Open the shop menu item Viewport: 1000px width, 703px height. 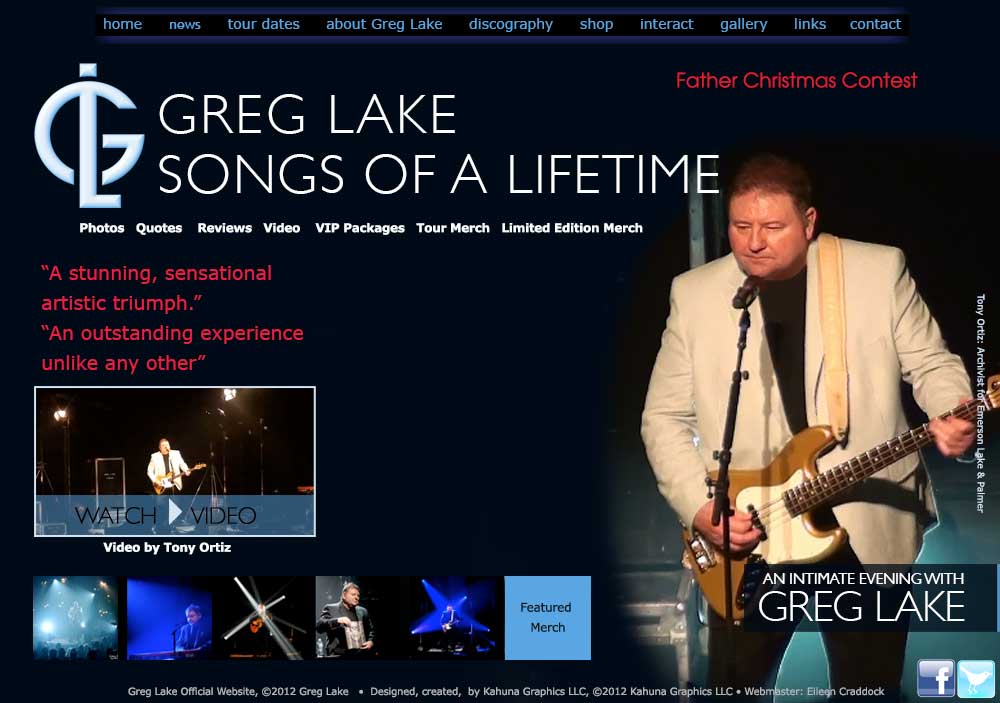(x=596, y=24)
